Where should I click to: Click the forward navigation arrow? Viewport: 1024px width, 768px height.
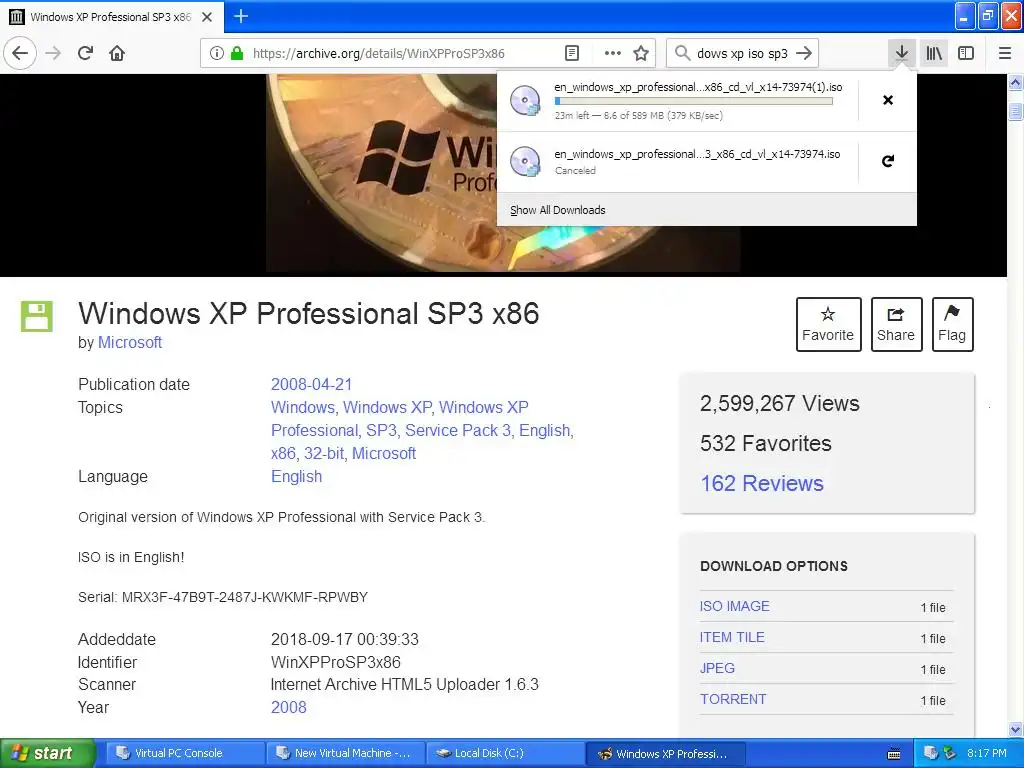point(53,53)
